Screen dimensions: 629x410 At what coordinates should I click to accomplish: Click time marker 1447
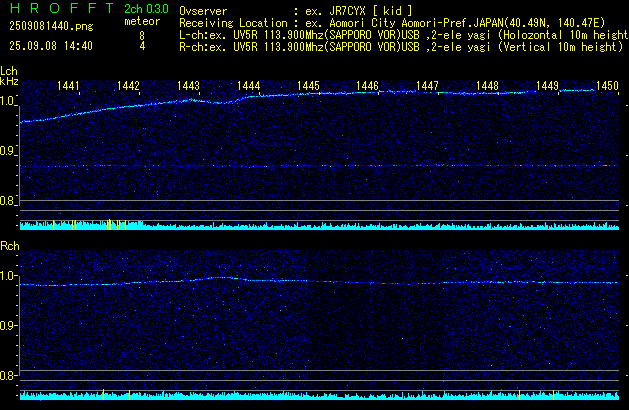(427, 86)
